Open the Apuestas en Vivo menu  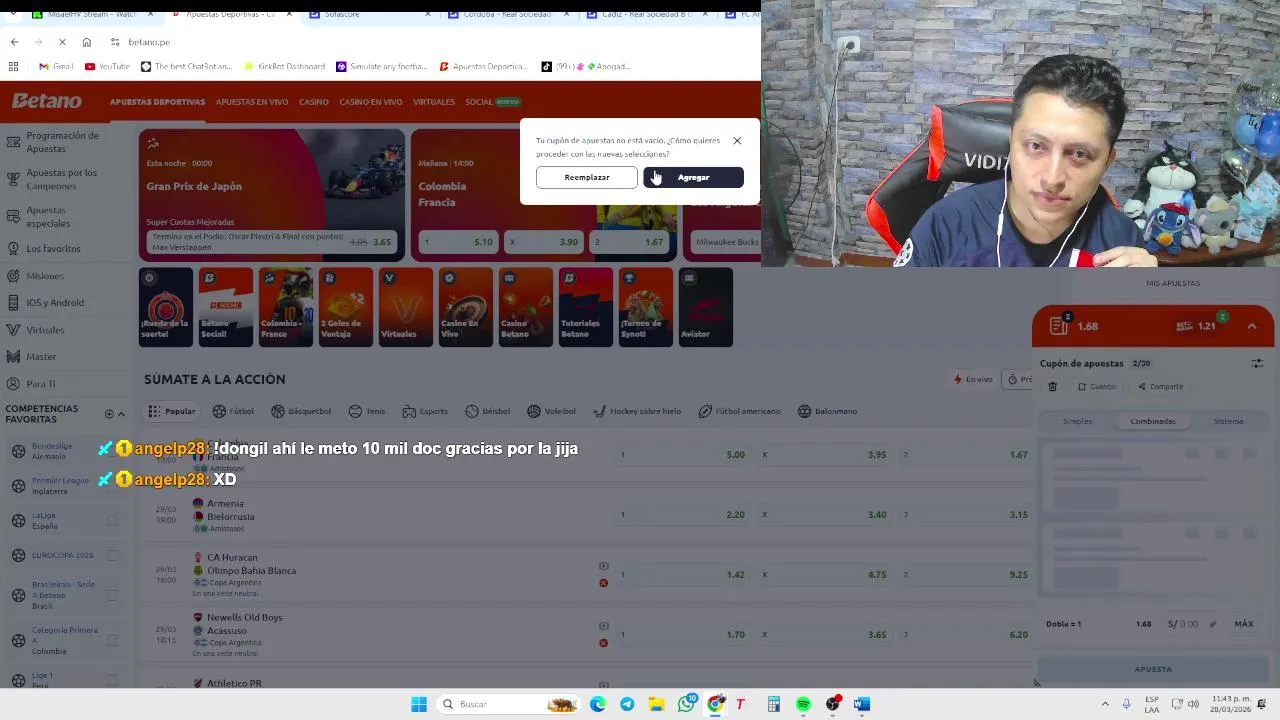(252, 102)
